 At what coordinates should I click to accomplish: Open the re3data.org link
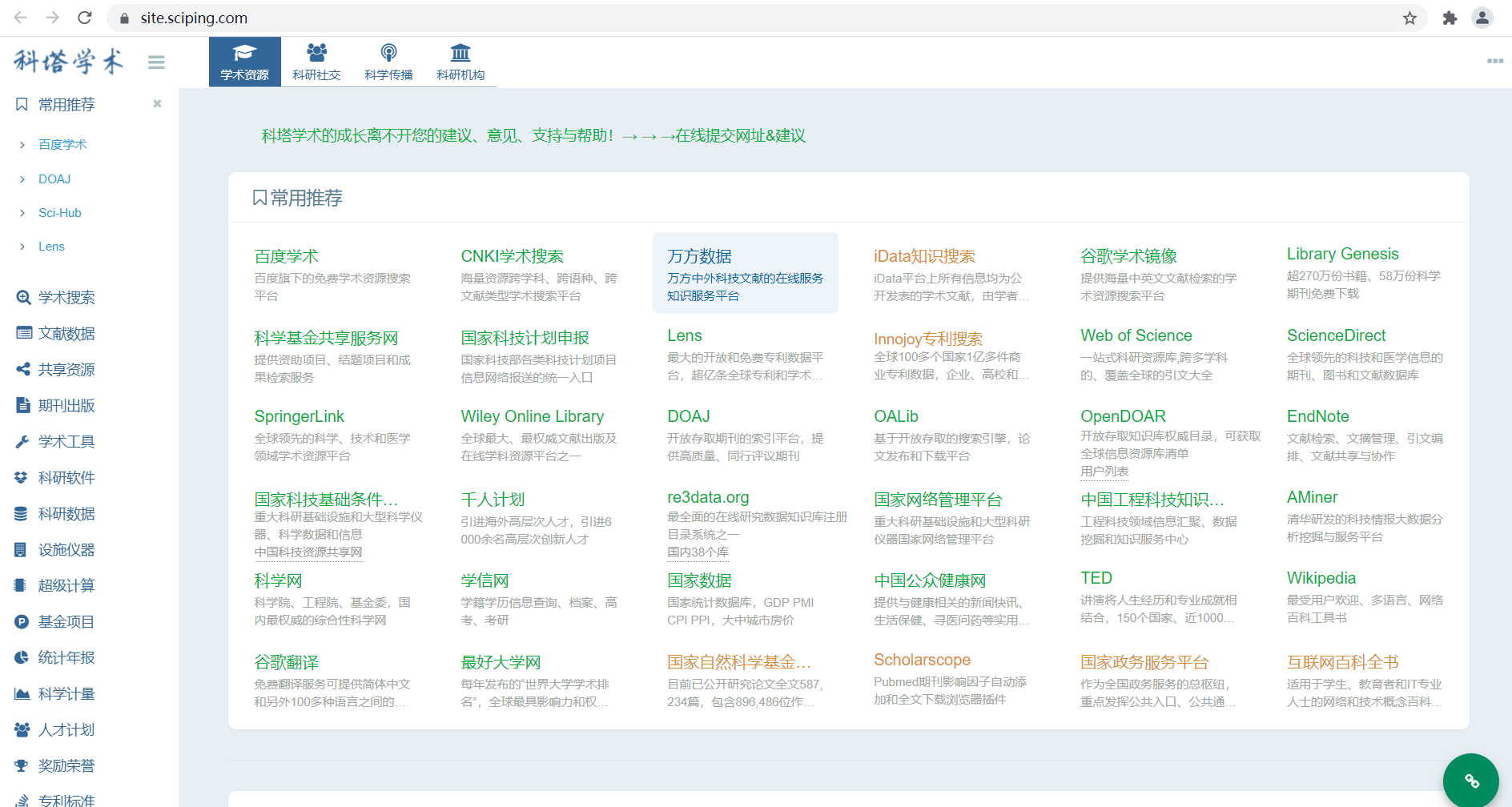[708, 497]
